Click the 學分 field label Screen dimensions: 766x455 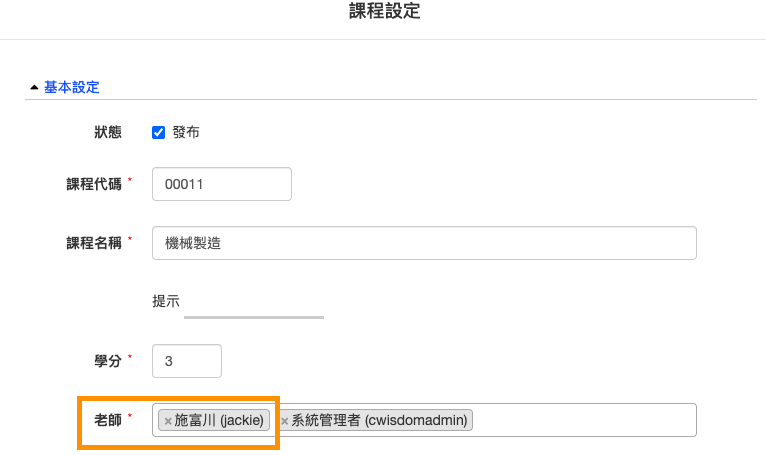(108, 361)
